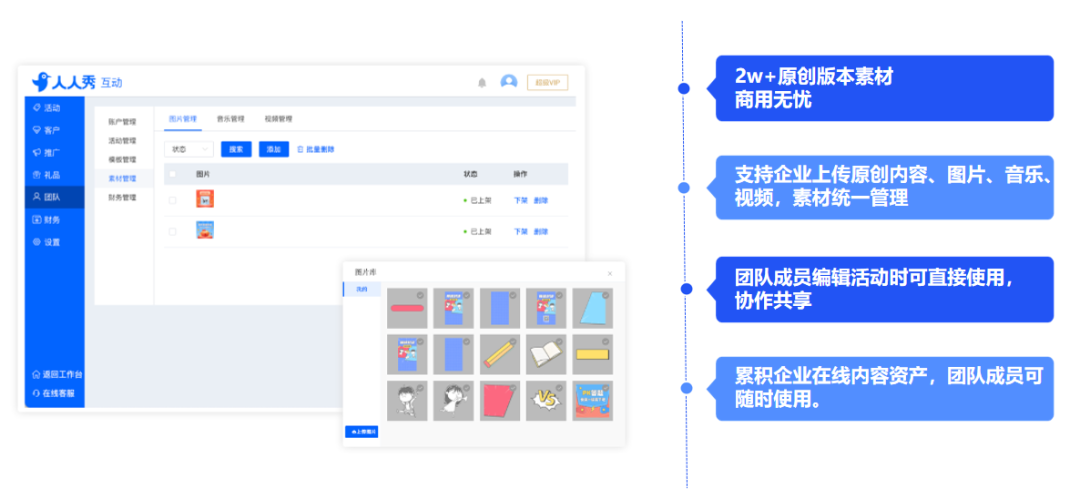
Task: Switch to the 视频管理 tab
Action: tap(278, 119)
